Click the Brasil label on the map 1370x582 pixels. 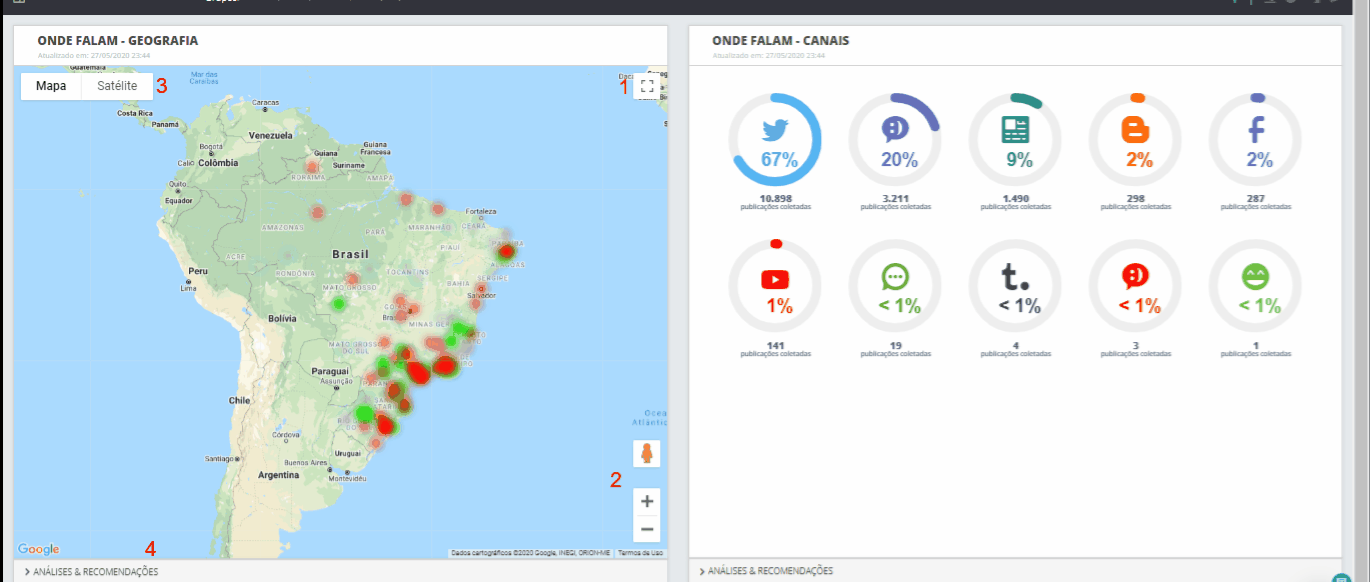tap(351, 254)
